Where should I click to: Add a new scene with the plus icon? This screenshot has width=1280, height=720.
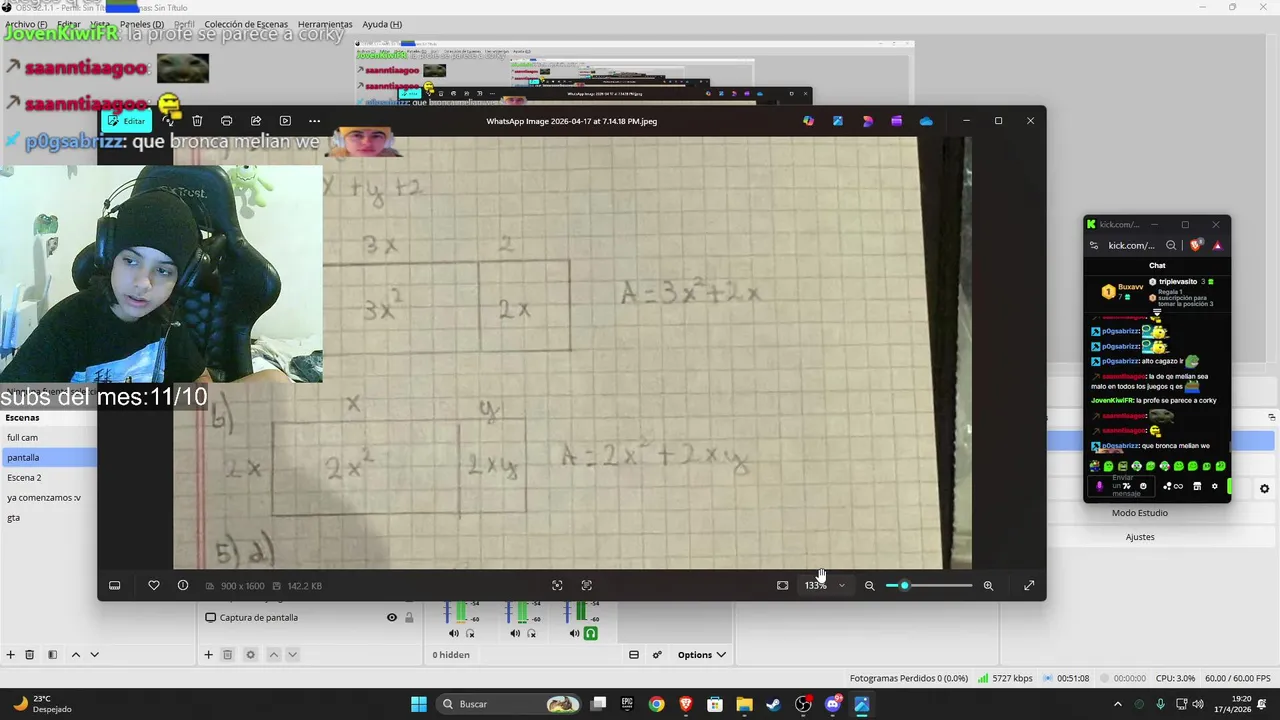coord(10,655)
